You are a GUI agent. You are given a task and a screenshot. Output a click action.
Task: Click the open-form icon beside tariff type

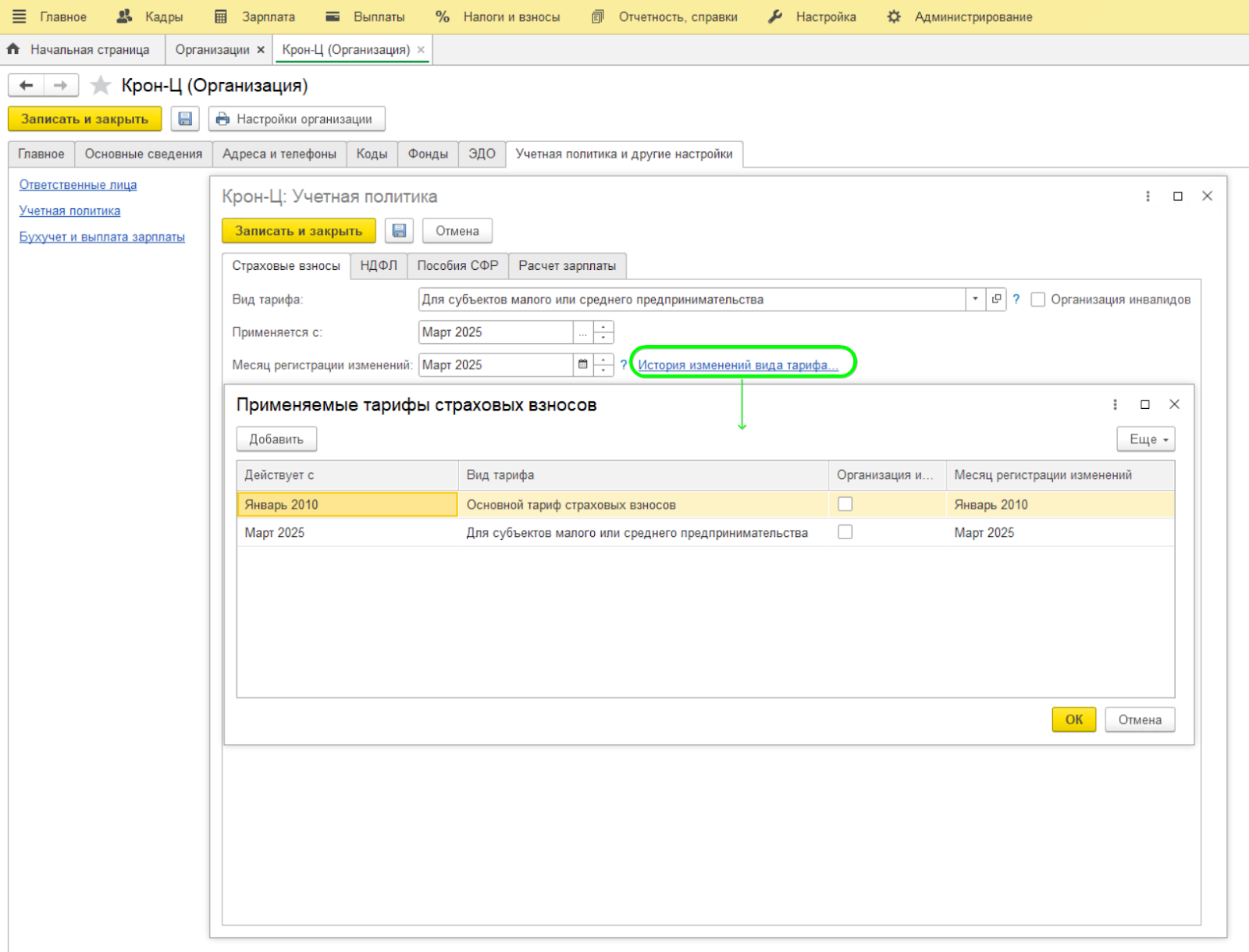[x=996, y=300]
